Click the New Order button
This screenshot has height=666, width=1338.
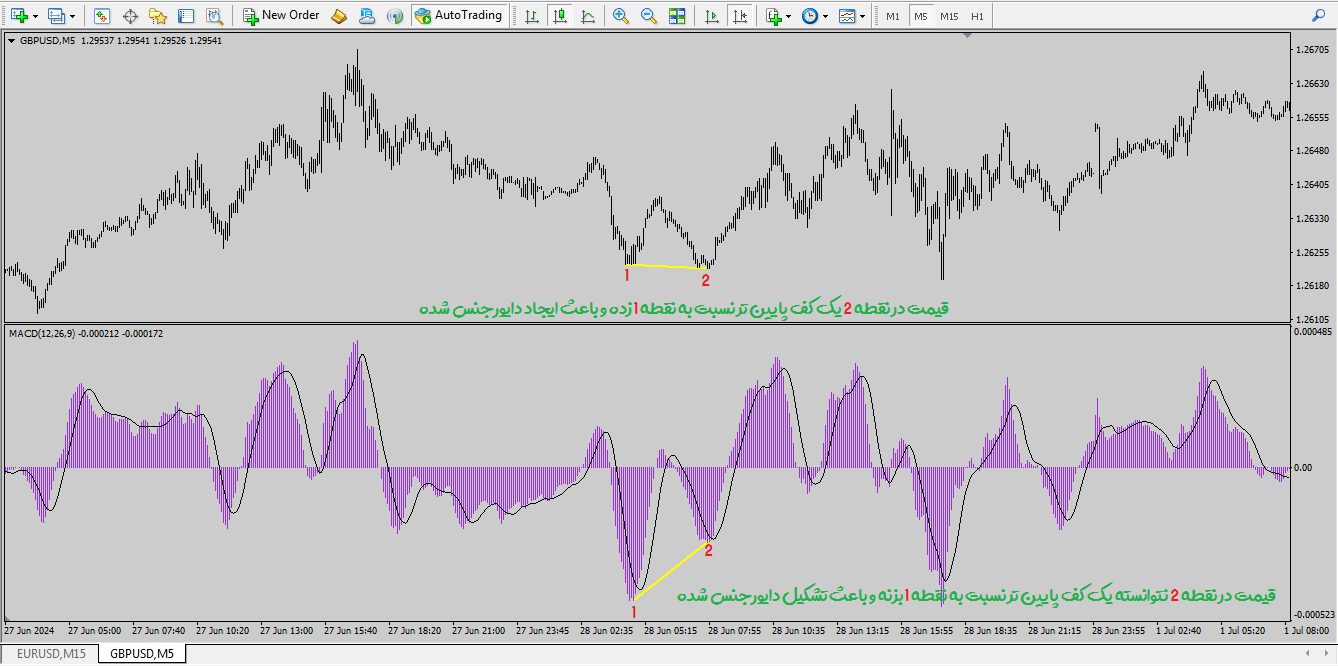coord(280,16)
